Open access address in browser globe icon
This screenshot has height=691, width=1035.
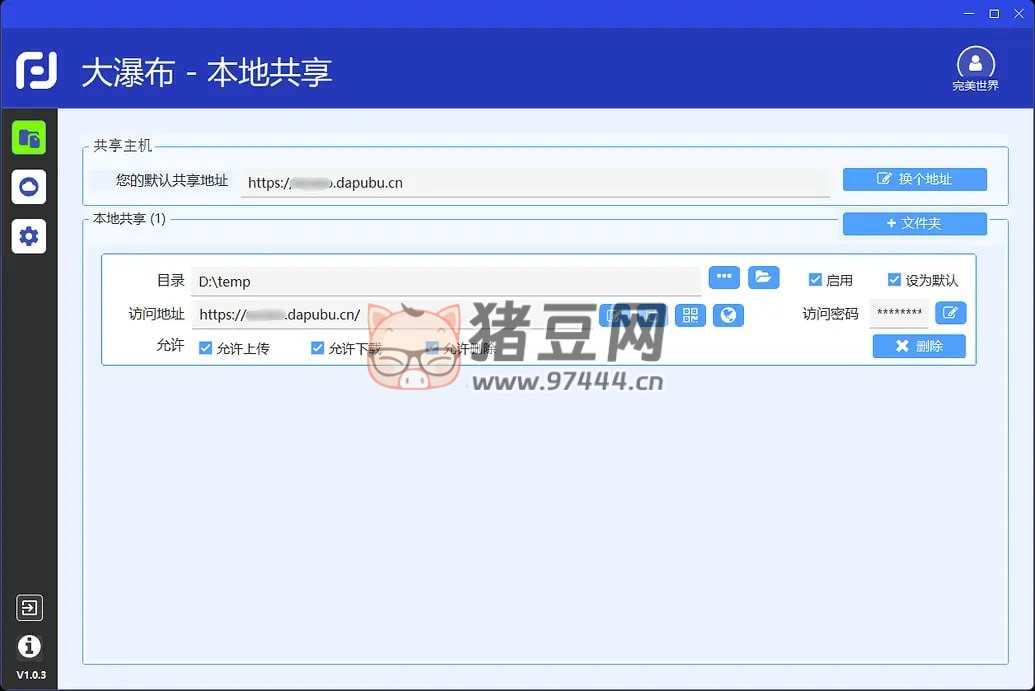(728, 315)
